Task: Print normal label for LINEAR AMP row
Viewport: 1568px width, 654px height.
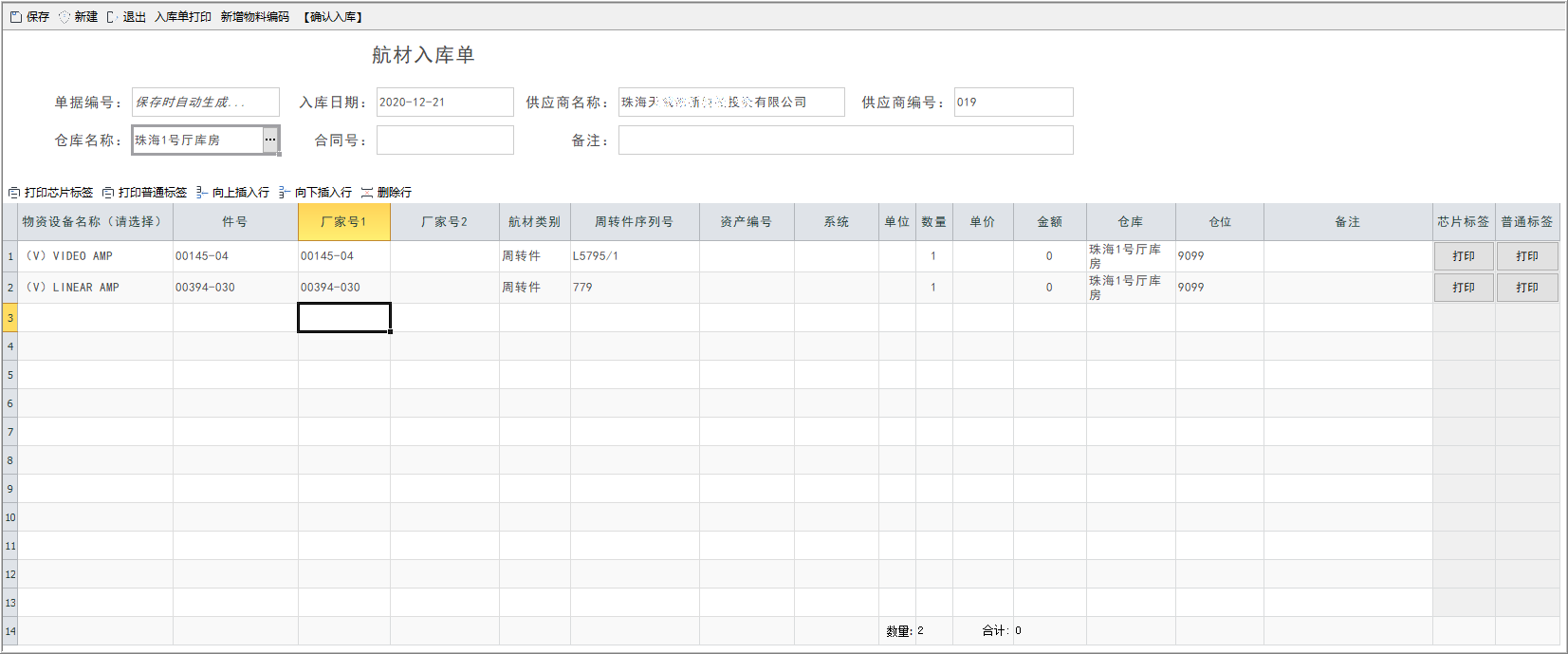Action: coord(1527,288)
